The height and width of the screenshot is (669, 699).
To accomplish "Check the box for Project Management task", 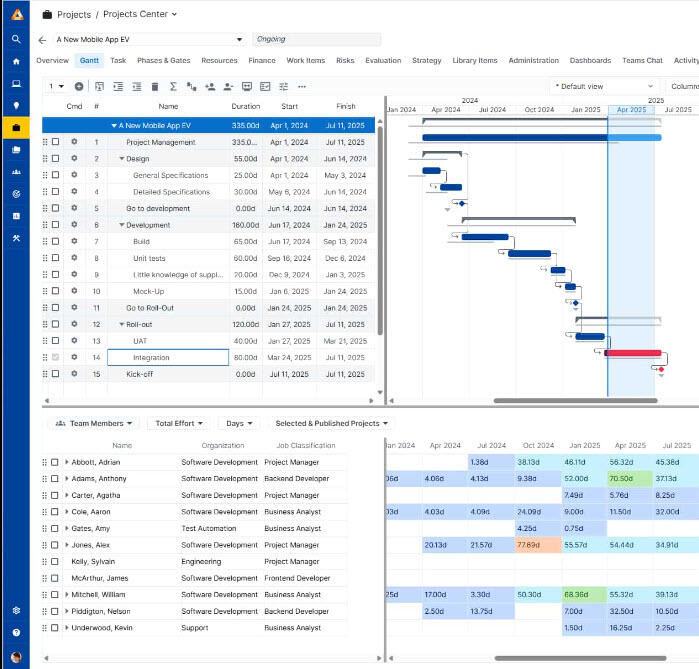I will coord(55,143).
